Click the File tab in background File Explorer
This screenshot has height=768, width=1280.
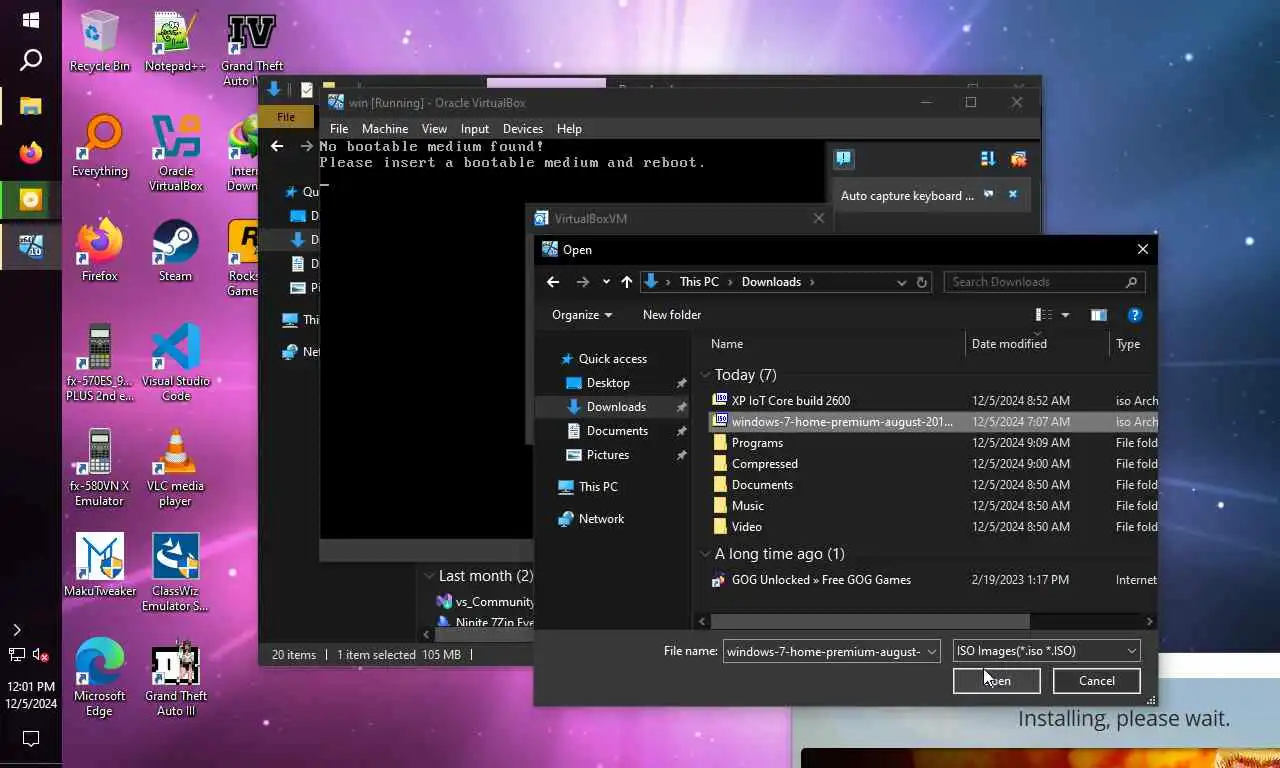[286, 117]
